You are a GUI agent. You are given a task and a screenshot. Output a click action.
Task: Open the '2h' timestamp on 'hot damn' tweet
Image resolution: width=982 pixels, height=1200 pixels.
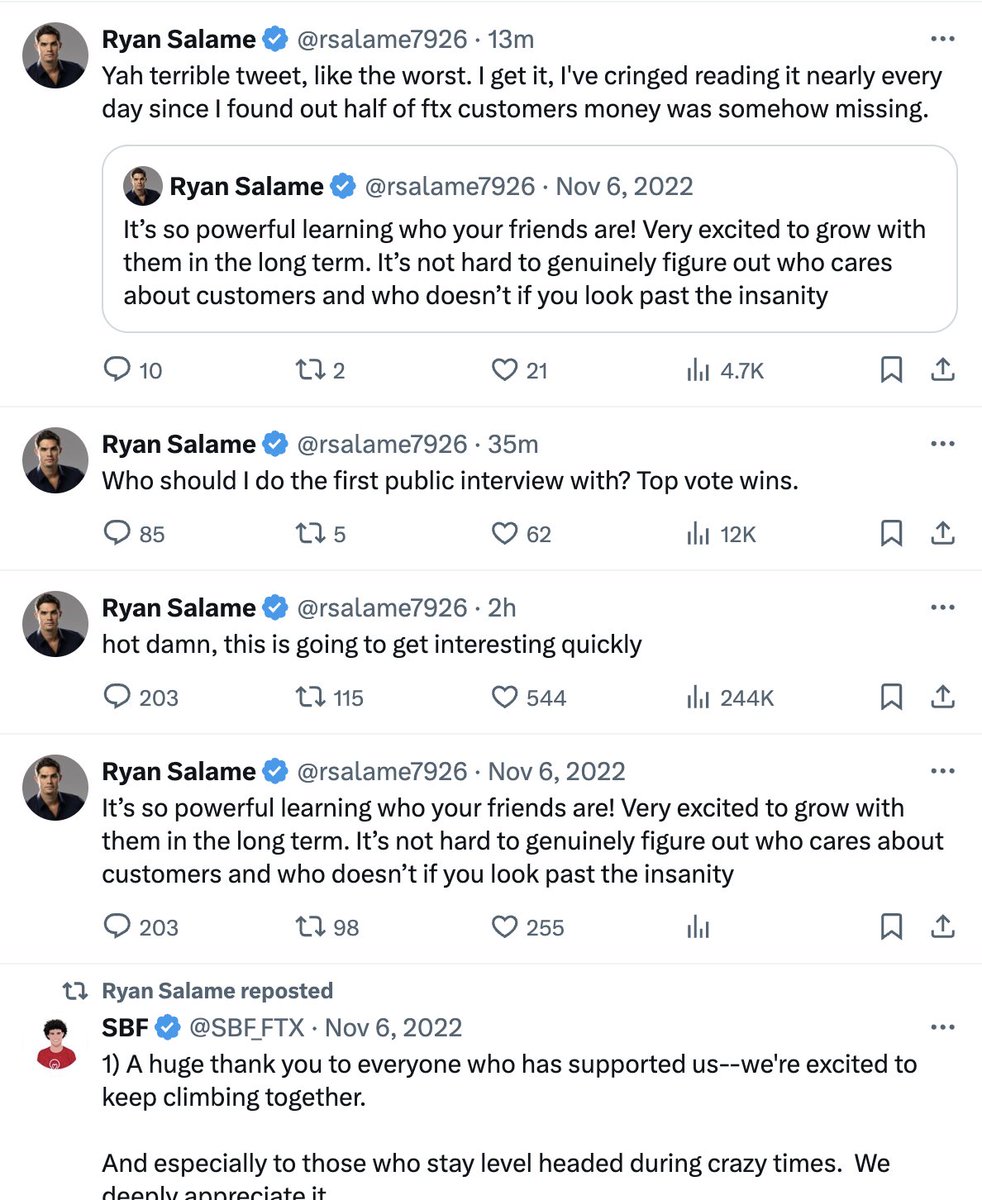pyautogui.click(x=502, y=608)
